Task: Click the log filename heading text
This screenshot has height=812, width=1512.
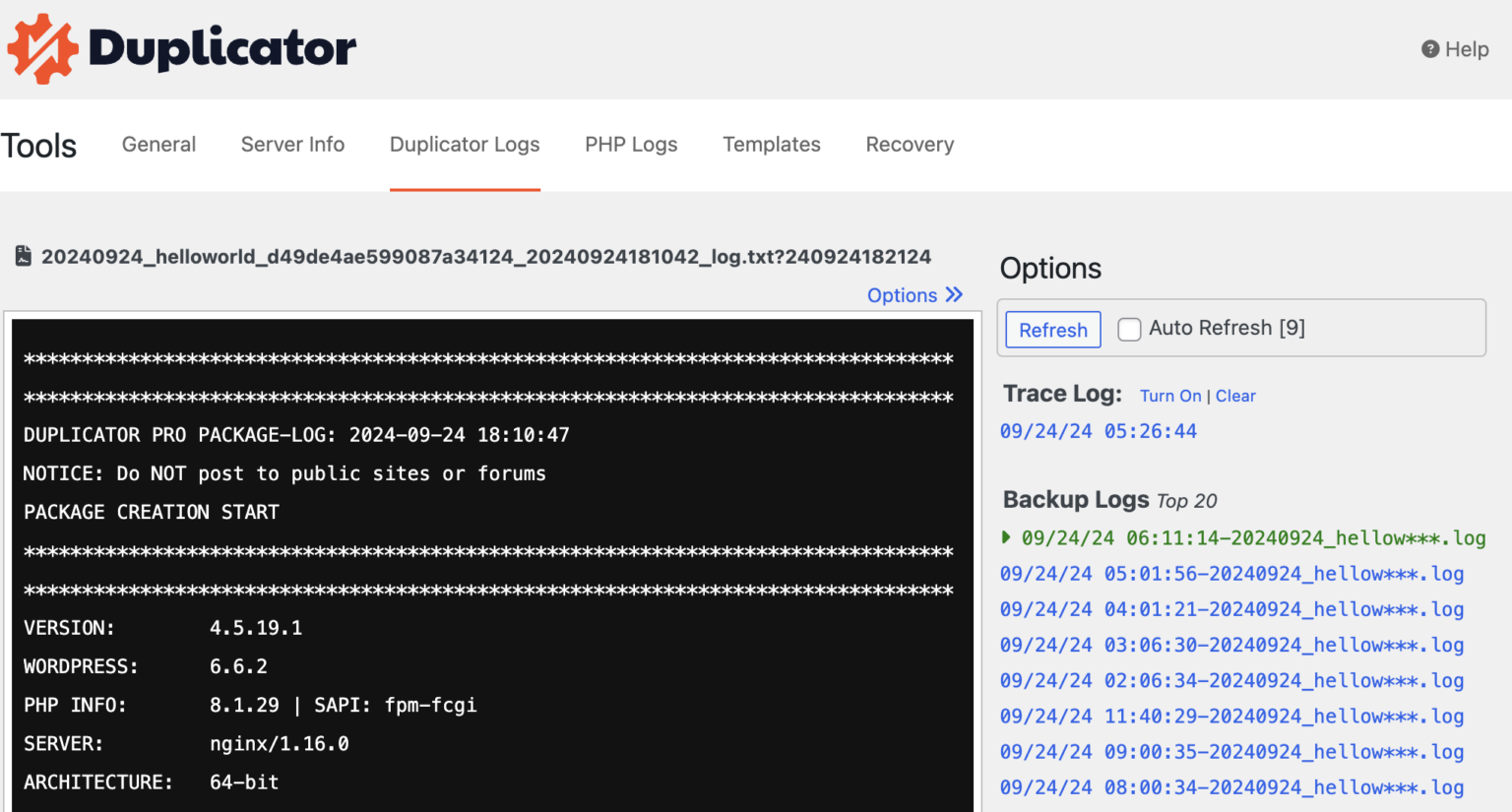Action: (485, 257)
